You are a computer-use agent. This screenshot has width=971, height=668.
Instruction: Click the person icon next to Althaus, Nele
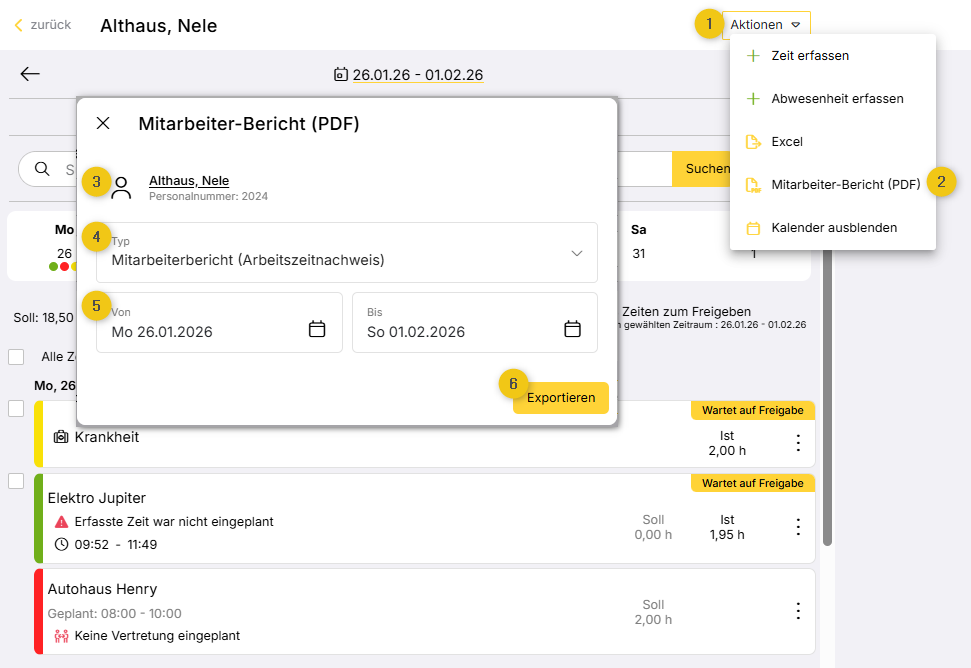[121, 187]
